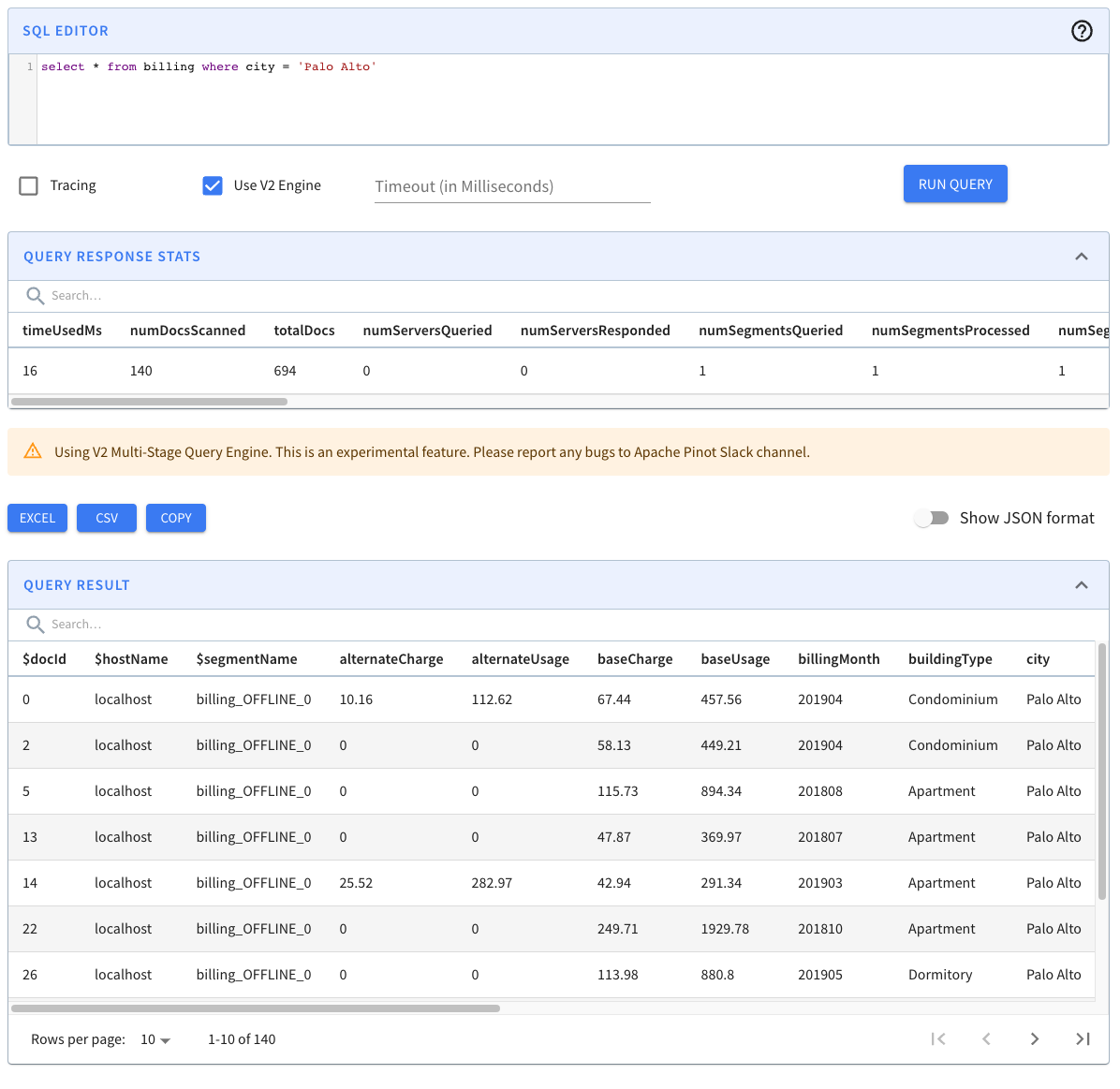Enable the Tracing checkbox
This screenshot has height=1089, width=1120.
tap(29, 185)
